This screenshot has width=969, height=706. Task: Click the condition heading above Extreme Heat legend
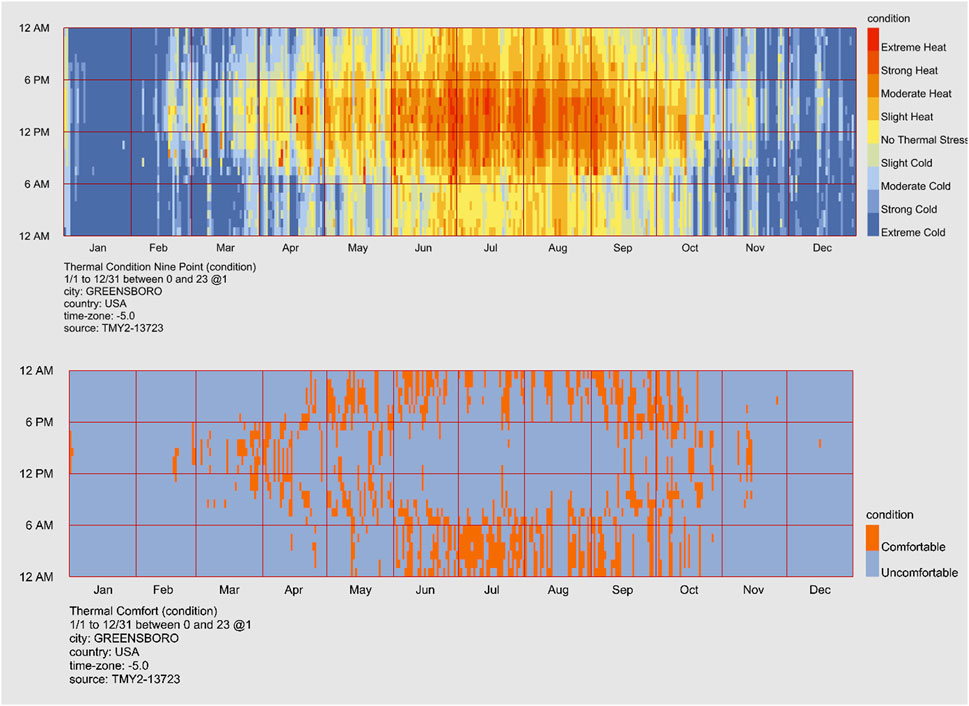[889, 19]
